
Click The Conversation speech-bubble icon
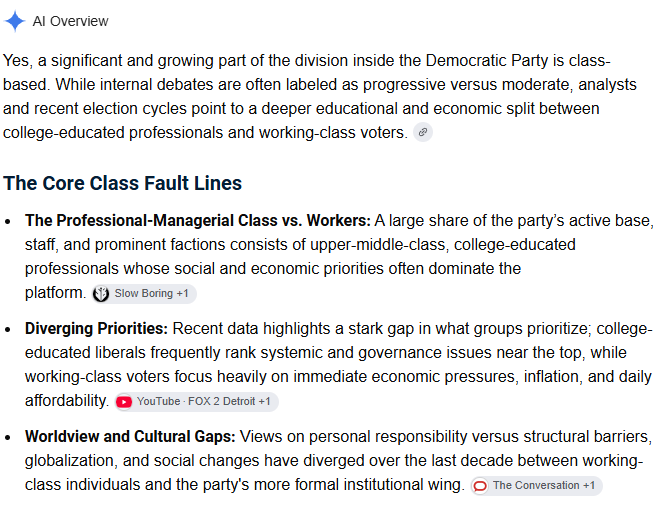tap(480, 486)
